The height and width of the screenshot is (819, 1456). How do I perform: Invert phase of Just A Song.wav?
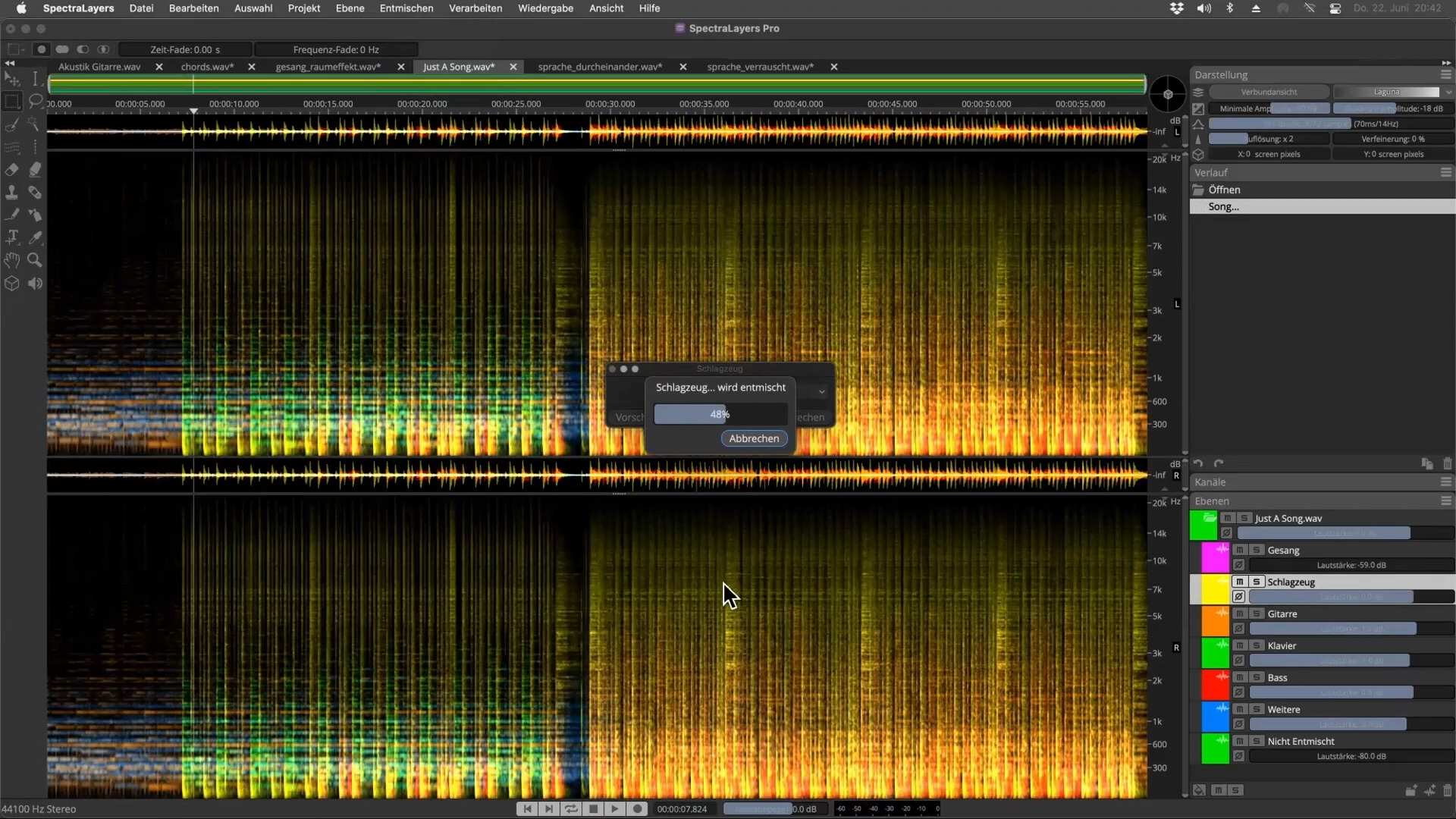(1226, 533)
